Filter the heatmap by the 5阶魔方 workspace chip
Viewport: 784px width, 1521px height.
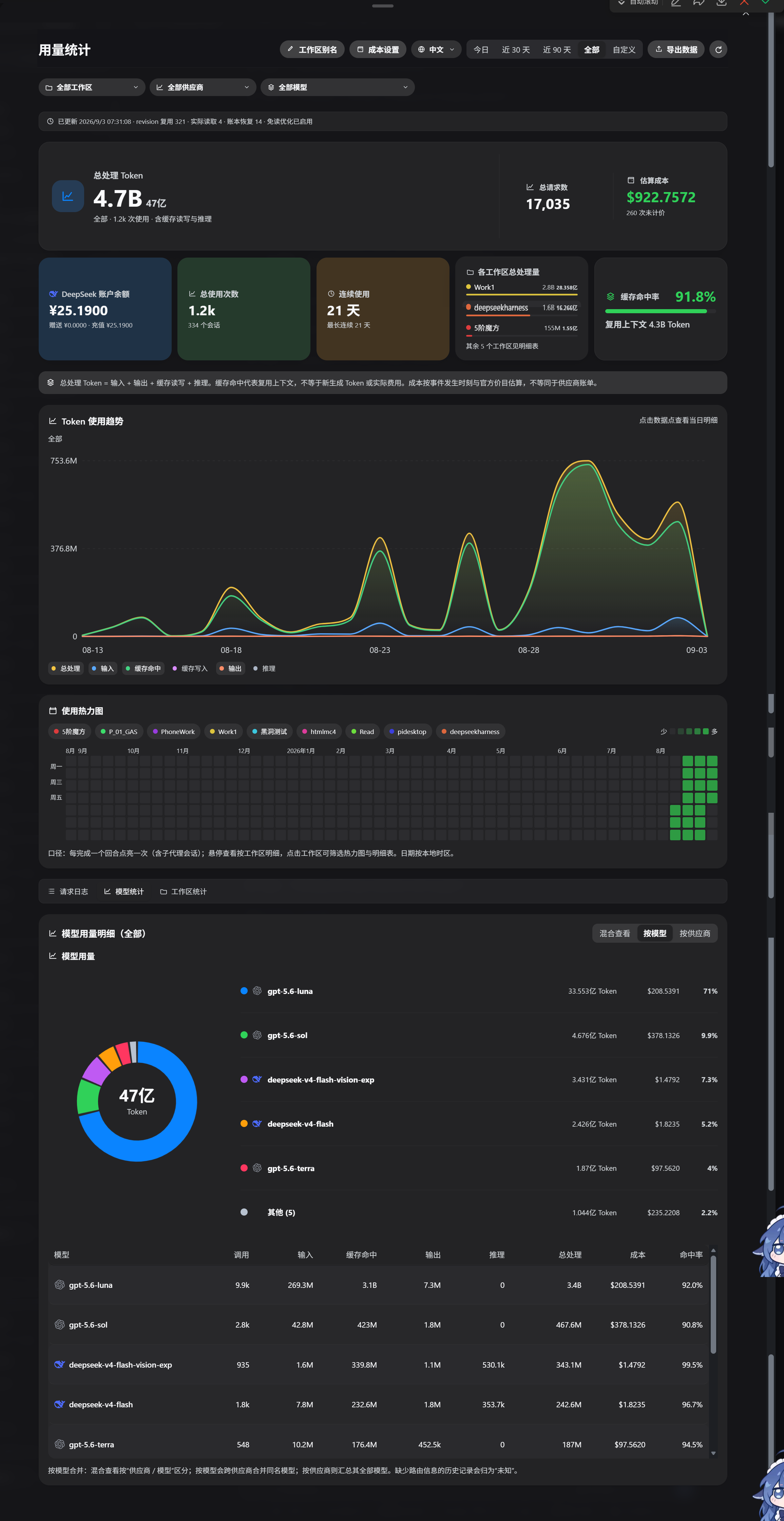[x=70, y=732]
